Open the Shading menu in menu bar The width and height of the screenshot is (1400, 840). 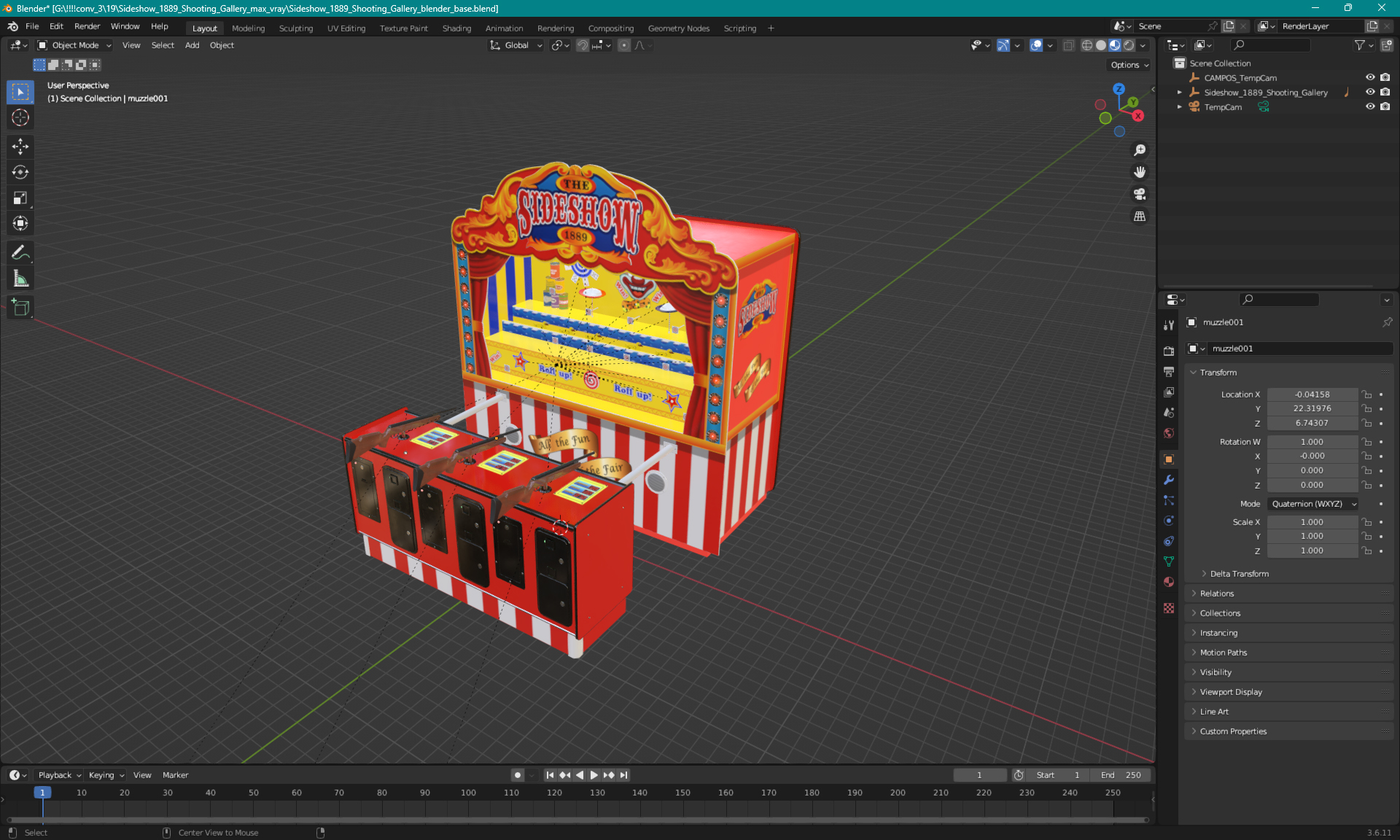[x=456, y=27]
